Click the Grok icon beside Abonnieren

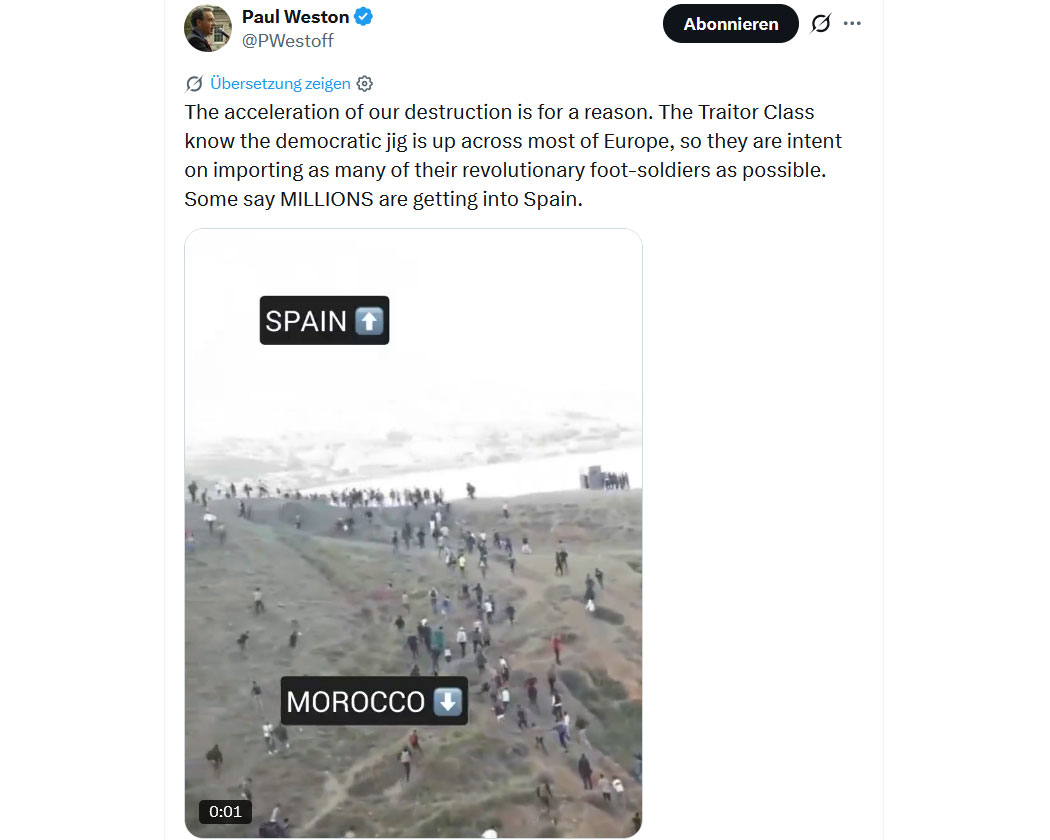coord(821,23)
